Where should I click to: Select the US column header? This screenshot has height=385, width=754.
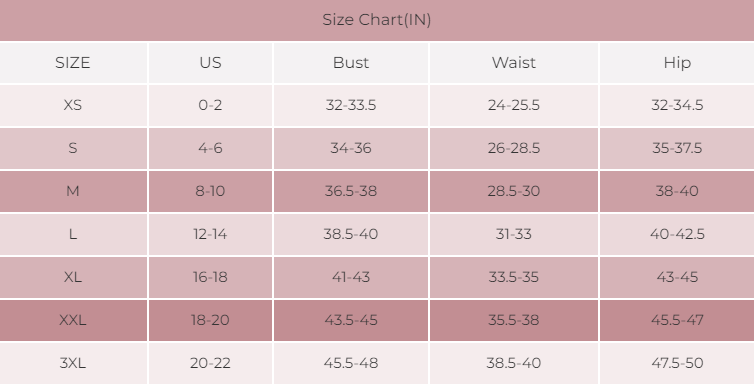(x=210, y=62)
